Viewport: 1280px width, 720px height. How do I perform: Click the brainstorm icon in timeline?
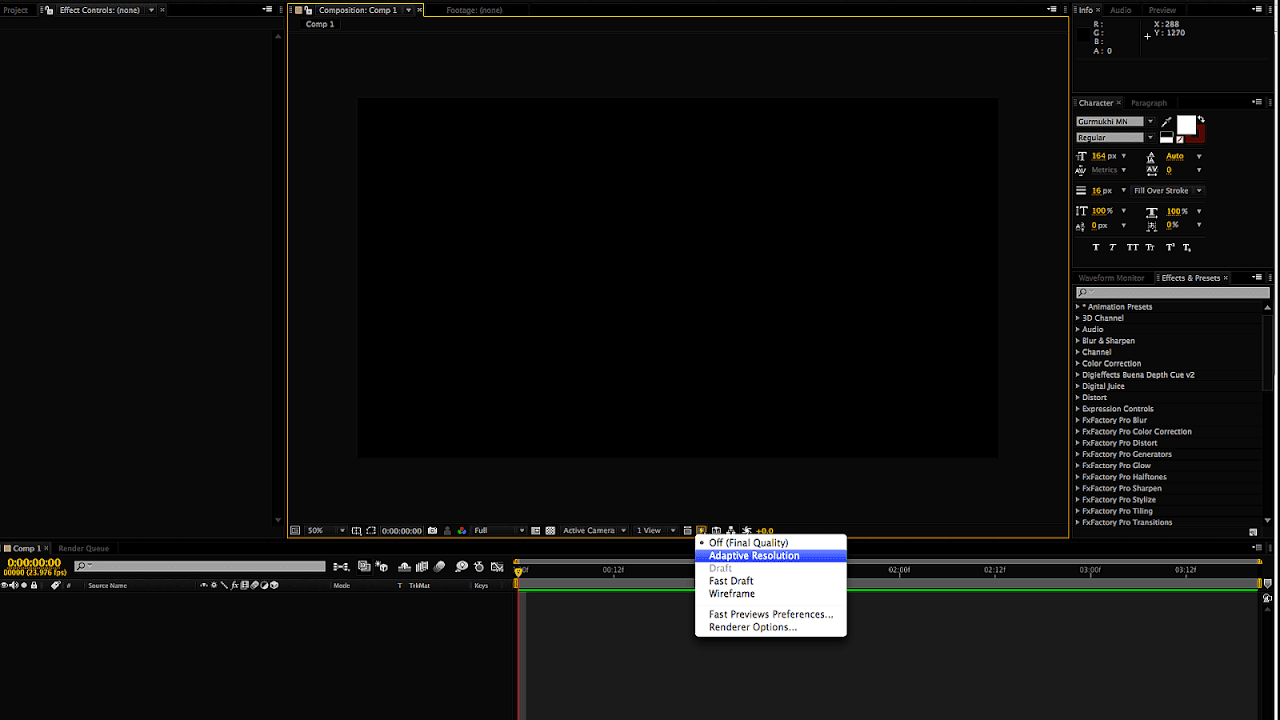461,567
